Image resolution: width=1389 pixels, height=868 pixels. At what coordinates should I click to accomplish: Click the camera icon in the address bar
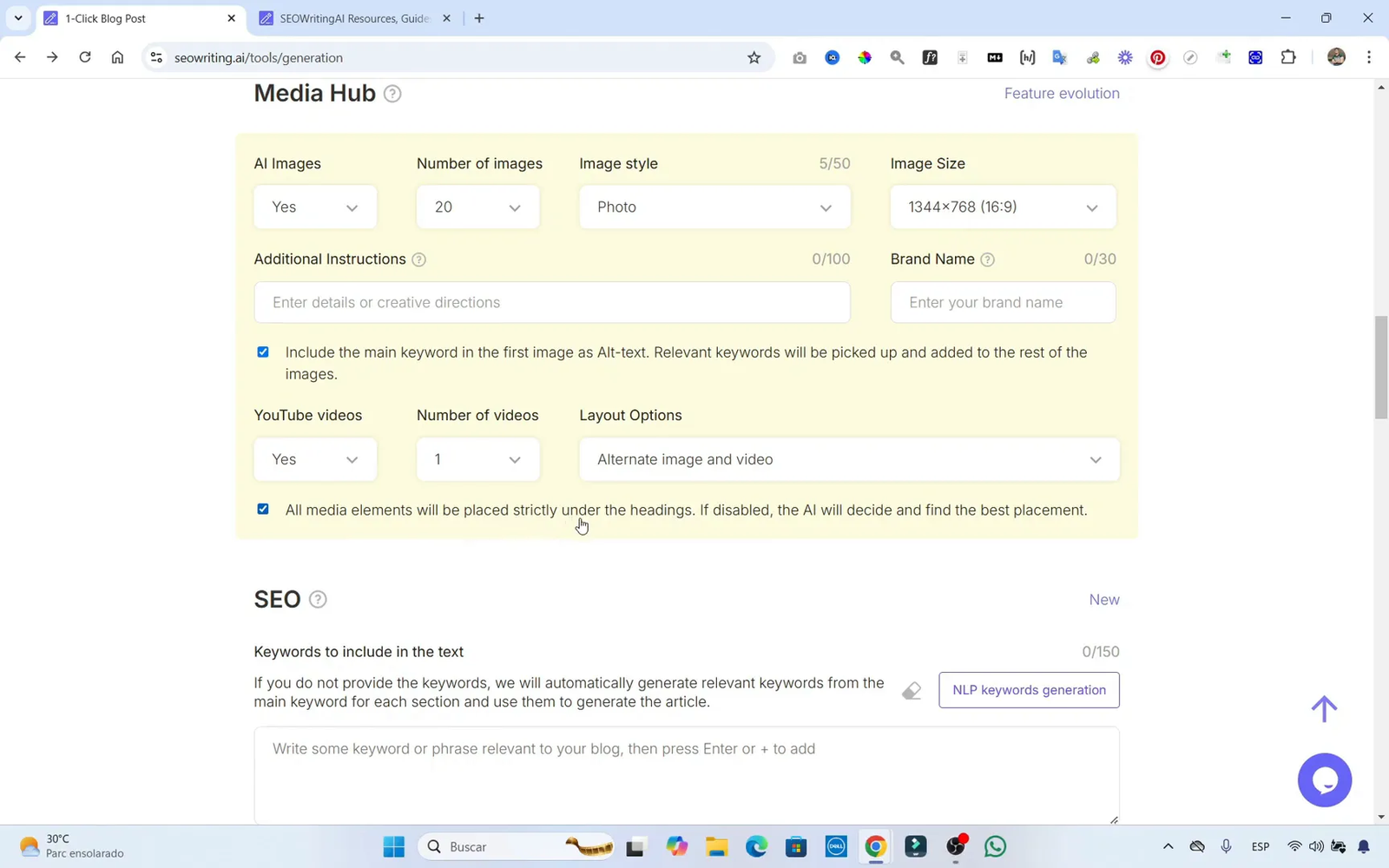coord(799,57)
